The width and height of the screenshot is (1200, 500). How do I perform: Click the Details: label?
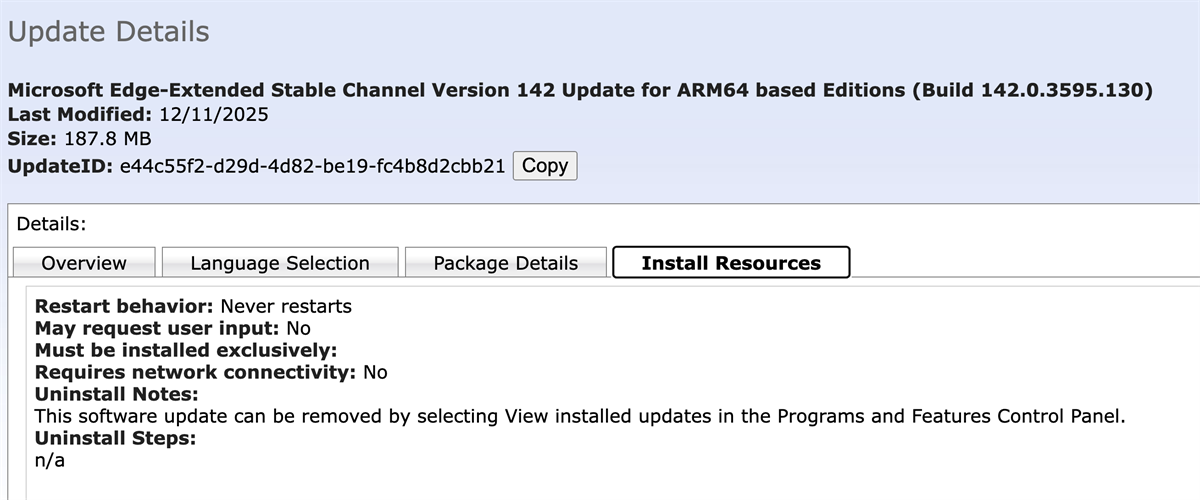(x=52, y=224)
